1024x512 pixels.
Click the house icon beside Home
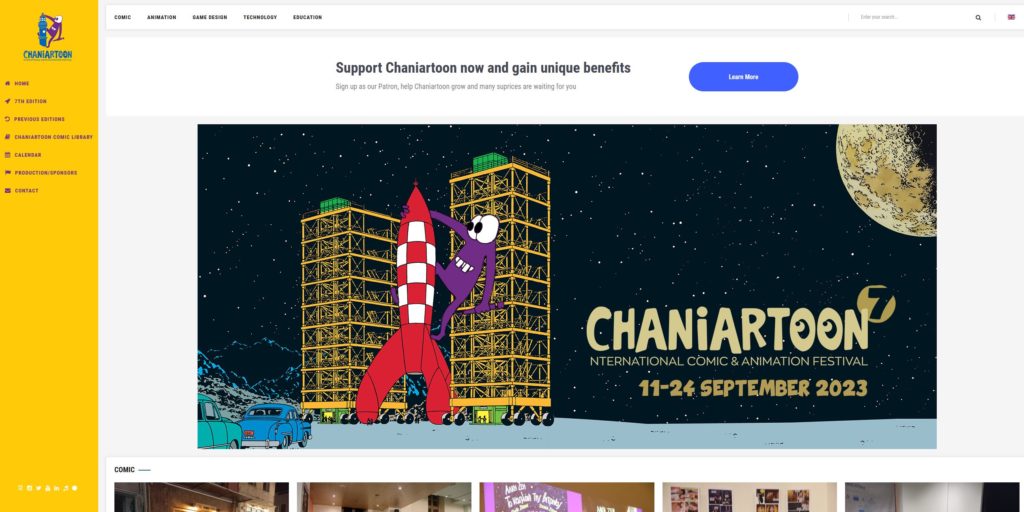tap(8, 84)
